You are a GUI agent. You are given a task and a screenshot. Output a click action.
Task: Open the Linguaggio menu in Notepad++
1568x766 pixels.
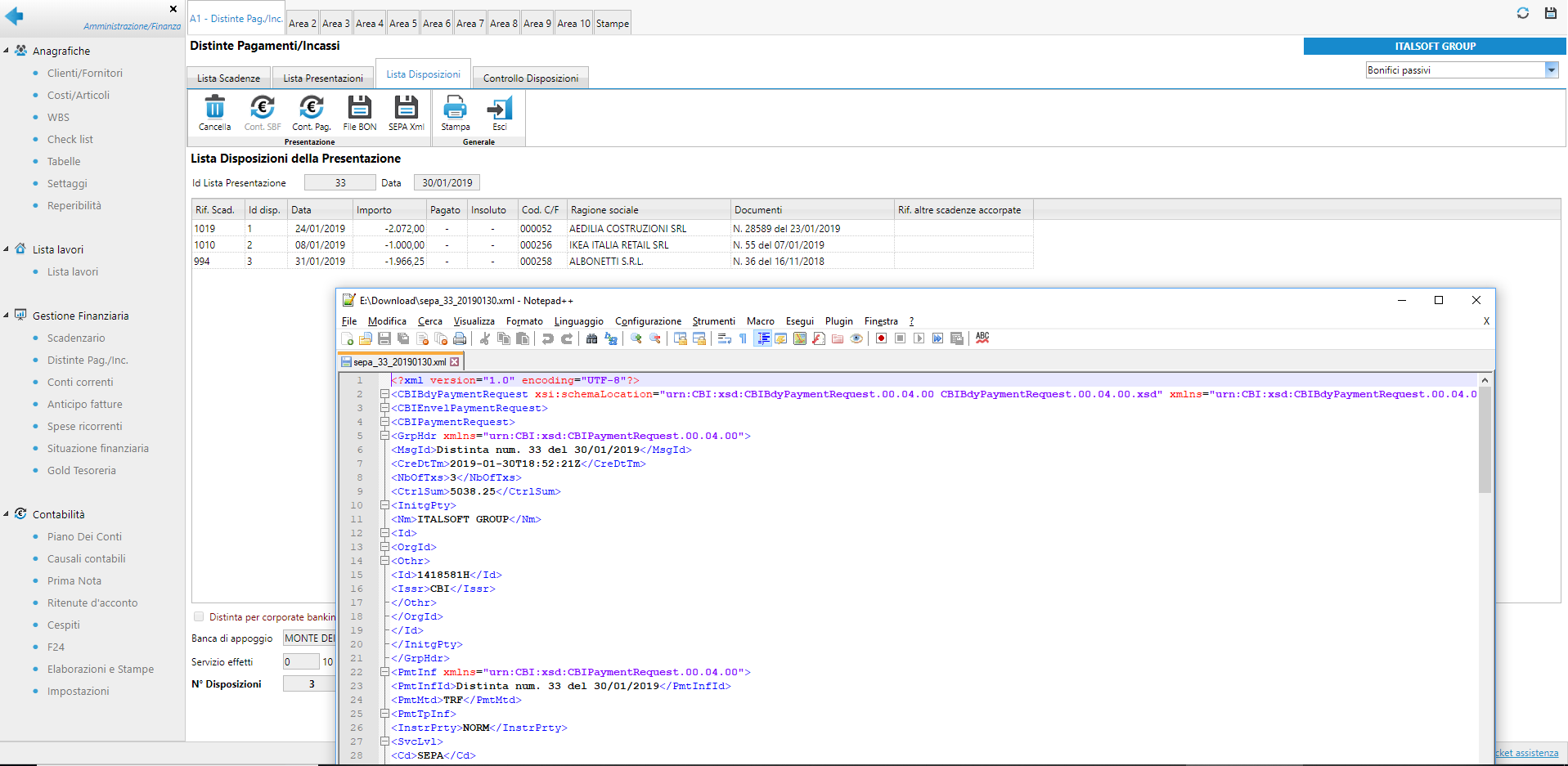[578, 321]
